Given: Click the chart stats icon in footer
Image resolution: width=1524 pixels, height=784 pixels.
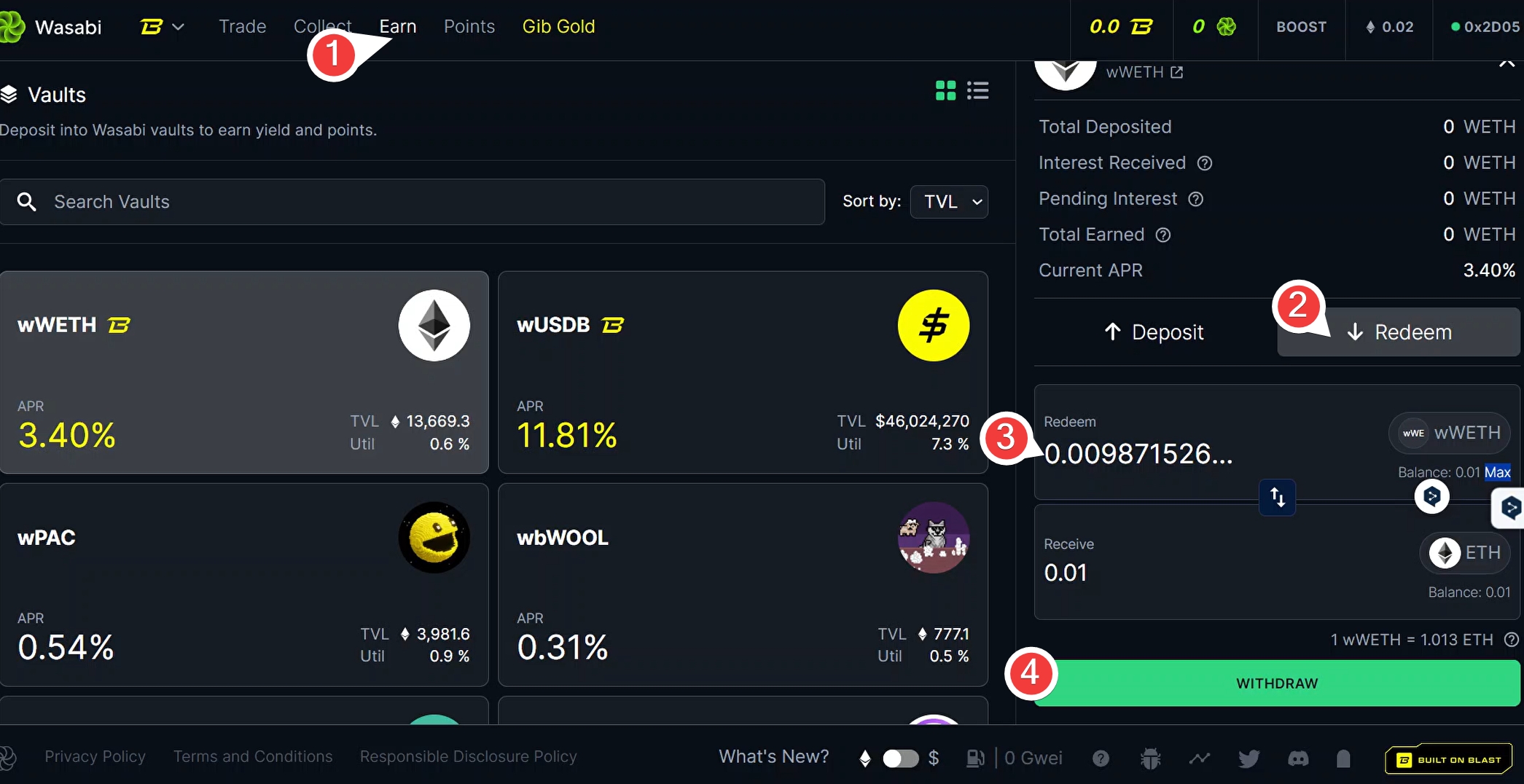Looking at the screenshot, I should coord(1199,758).
